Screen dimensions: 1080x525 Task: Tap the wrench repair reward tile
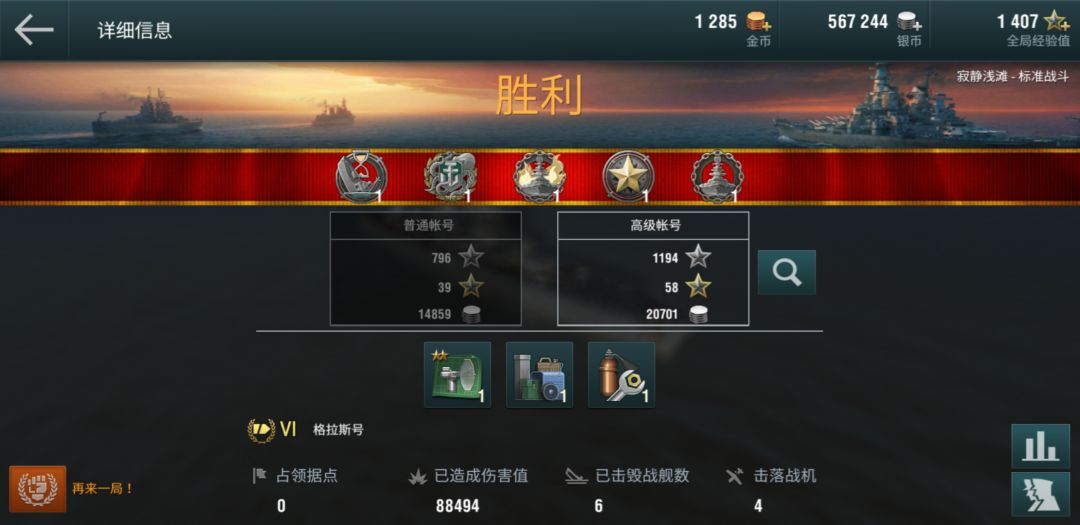pyautogui.click(x=621, y=375)
